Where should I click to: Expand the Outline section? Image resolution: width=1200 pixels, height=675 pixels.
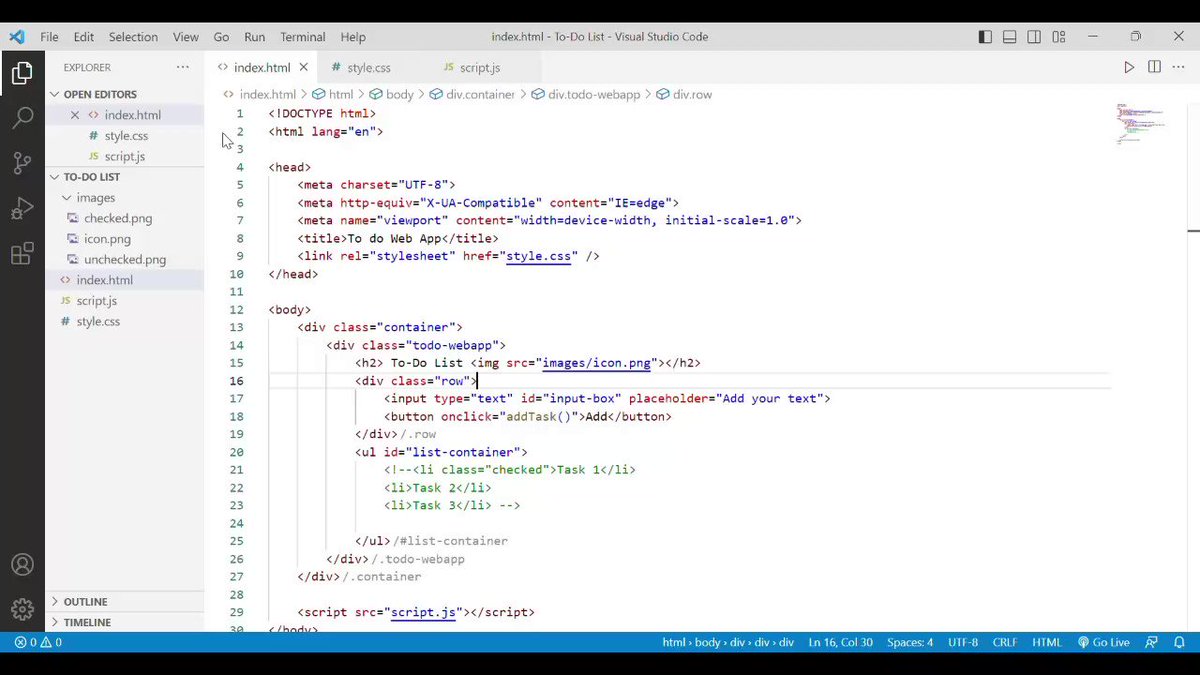[86, 602]
